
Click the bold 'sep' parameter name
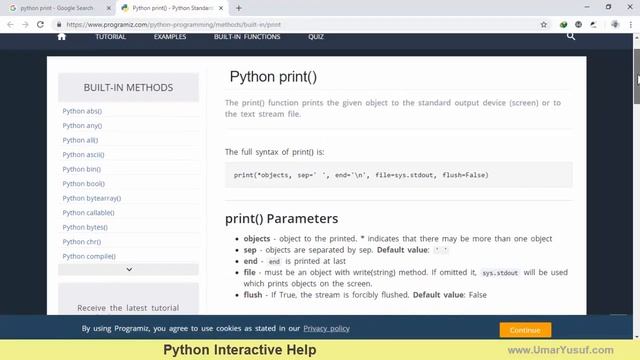point(250,250)
